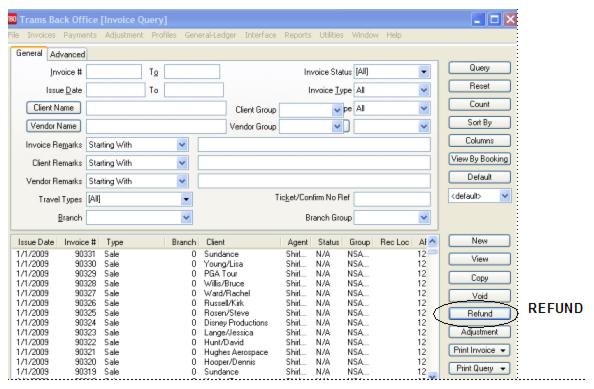Select invoice 90330 Young/Lisa row
The width and height of the screenshot is (594, 389).
coord(221,264)
